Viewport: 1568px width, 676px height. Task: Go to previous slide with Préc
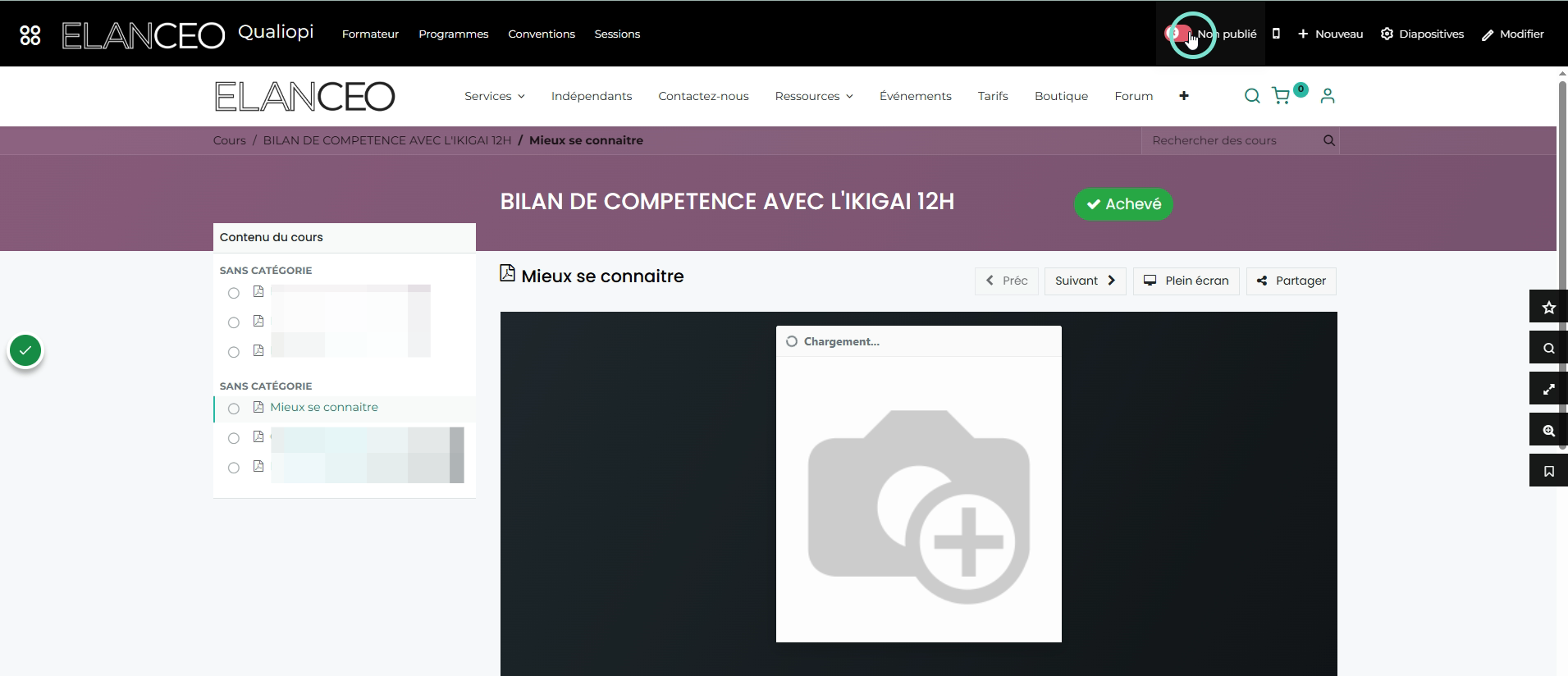[1007, 281]
